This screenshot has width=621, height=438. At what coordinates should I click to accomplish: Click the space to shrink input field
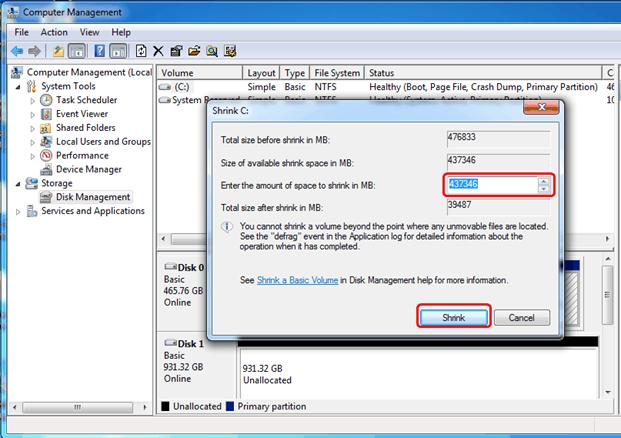click(491, 185)
